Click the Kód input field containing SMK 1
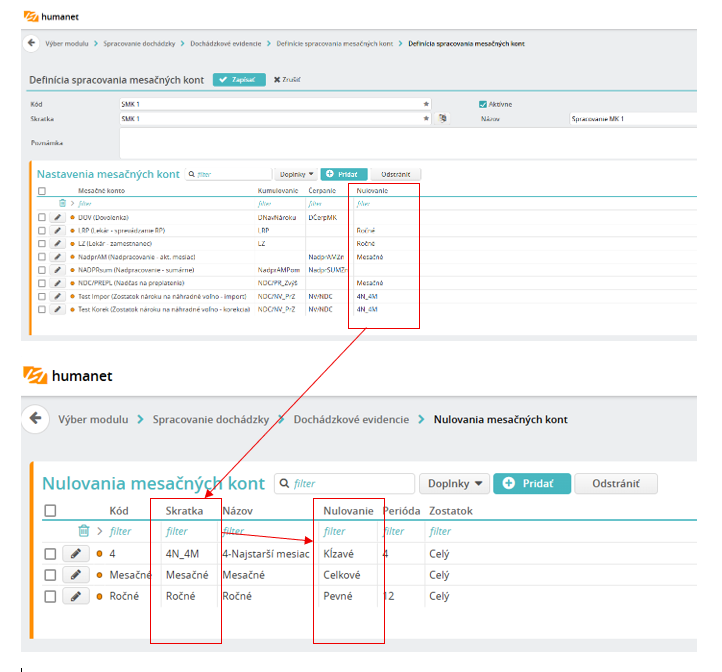 (275, 104)
